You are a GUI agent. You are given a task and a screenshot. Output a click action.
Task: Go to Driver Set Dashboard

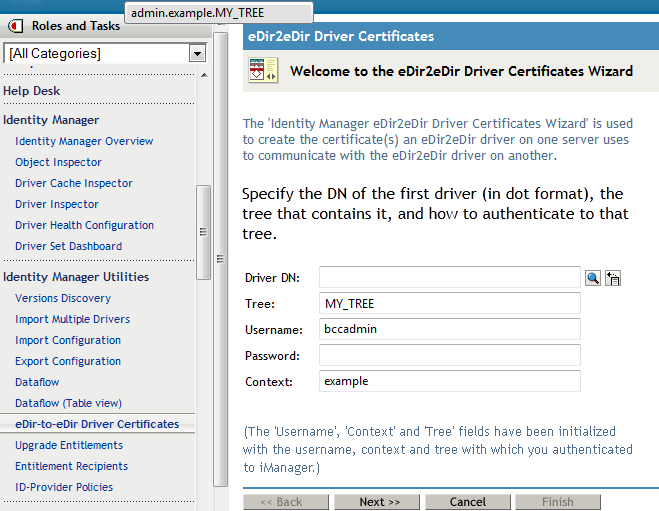(x=68, y=246)
